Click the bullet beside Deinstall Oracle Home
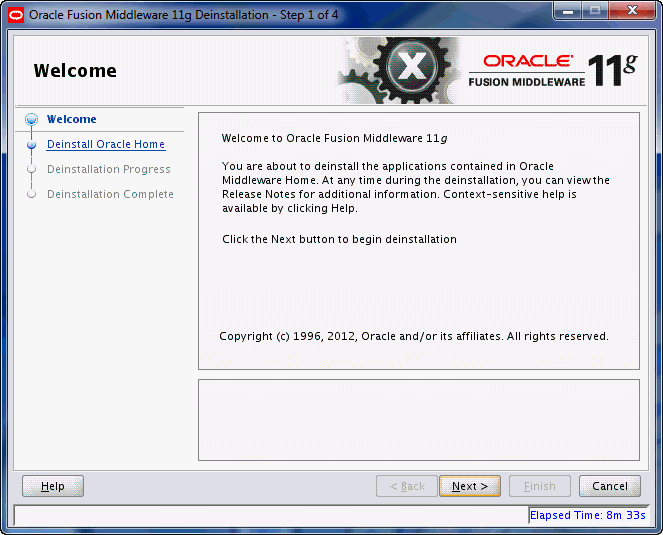 (x=32, y=145)
